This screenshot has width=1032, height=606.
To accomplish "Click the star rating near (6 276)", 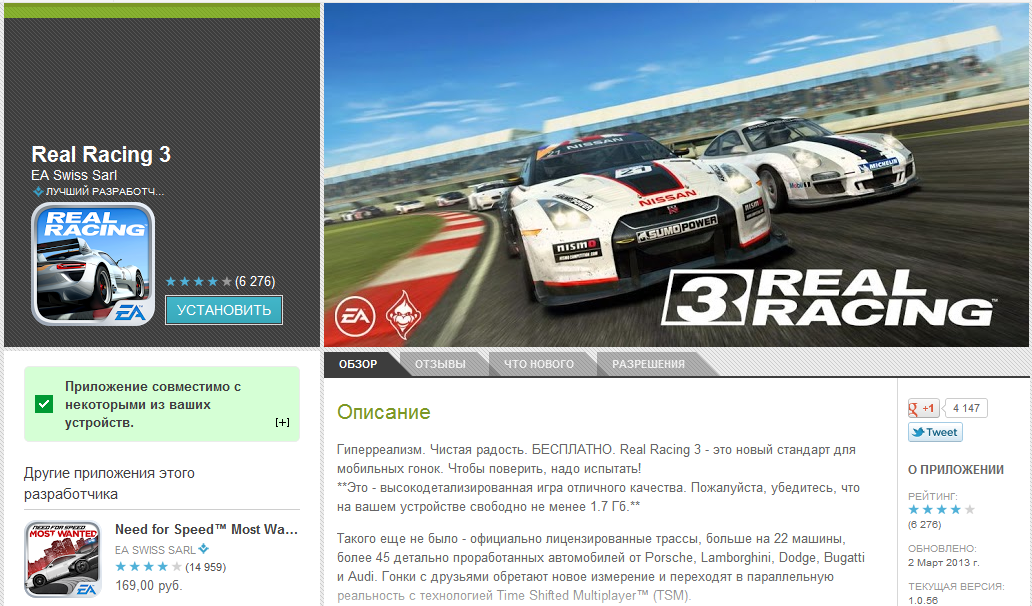I will point(198,282).
